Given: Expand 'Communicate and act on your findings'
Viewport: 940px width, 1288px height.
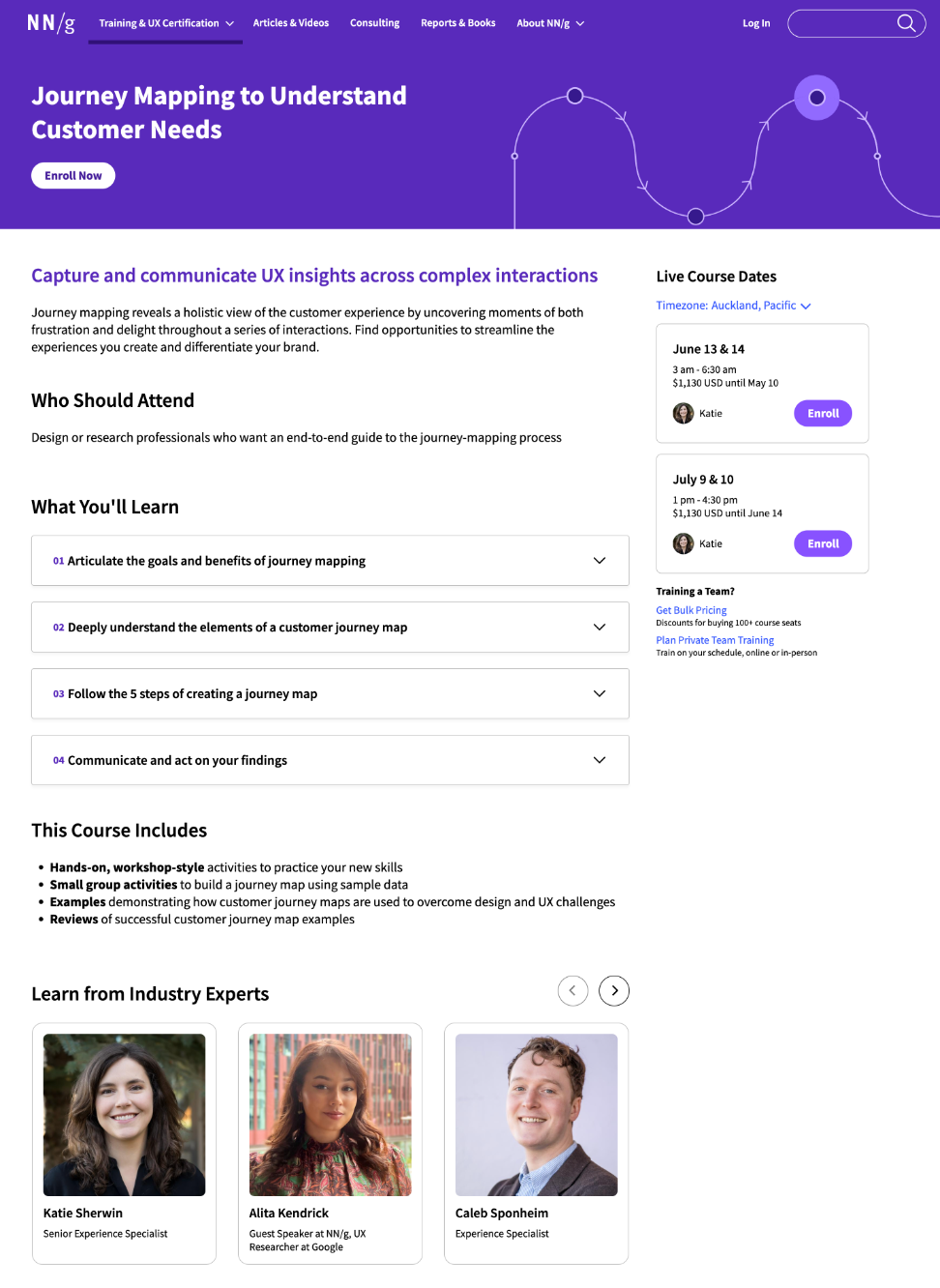Looking at the screenshot, I should tap(330, 760).
